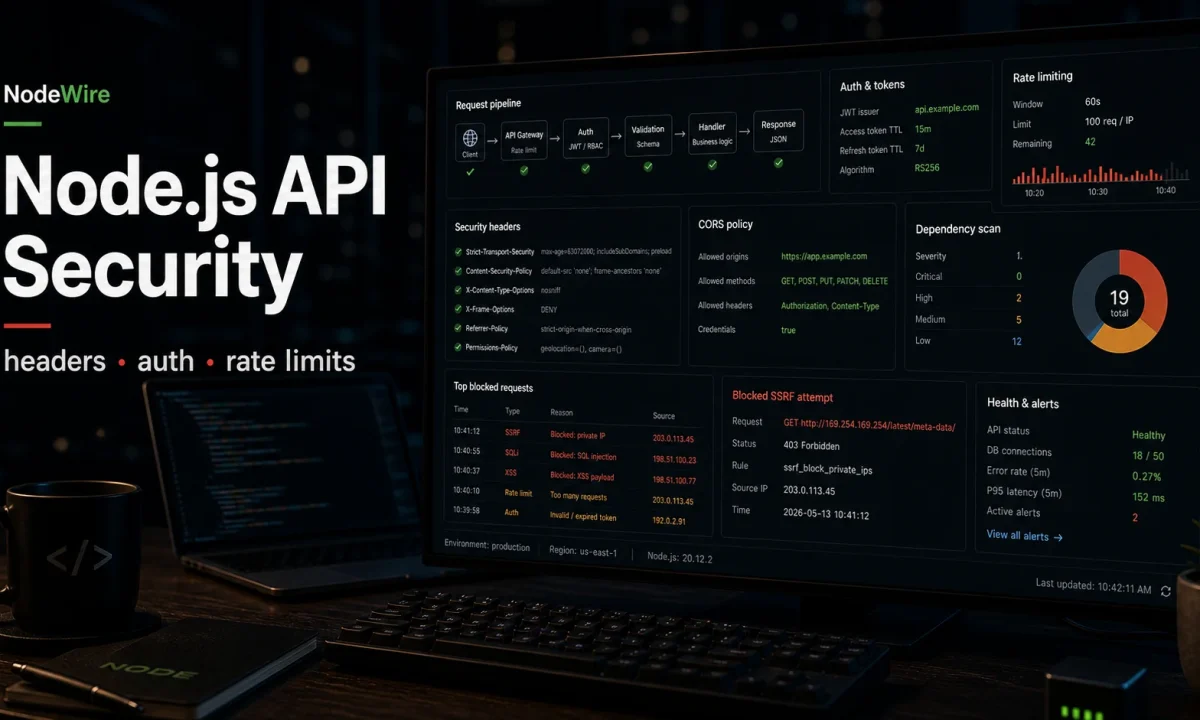1200x720 pixels.
Task: Click the 152 ms P95 latency value
Action: click(x=1148, y=497)
